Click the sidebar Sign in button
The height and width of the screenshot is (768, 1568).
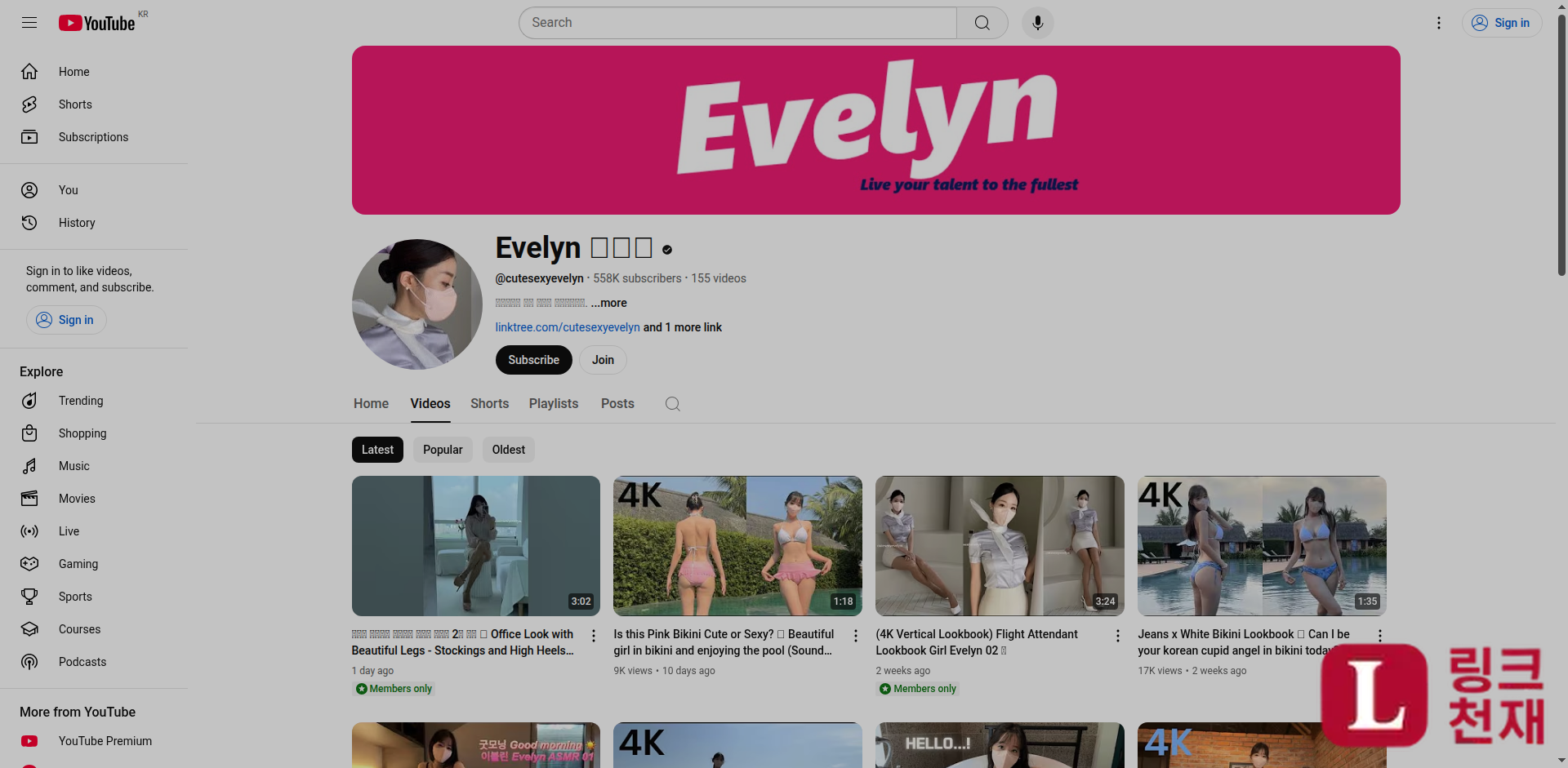[66, 320]
